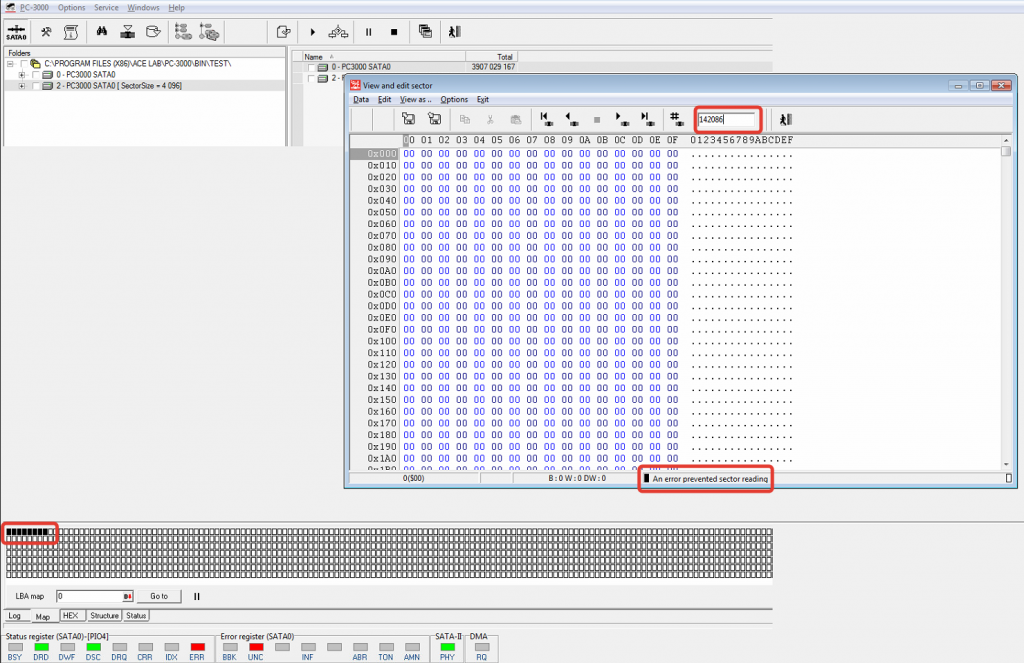The width and height of the screenshot is (1024, 663).
Task: Toggle checkbox of 0 - PC3000 SATA0 in the Name list
Action: (x=311, y=67)
